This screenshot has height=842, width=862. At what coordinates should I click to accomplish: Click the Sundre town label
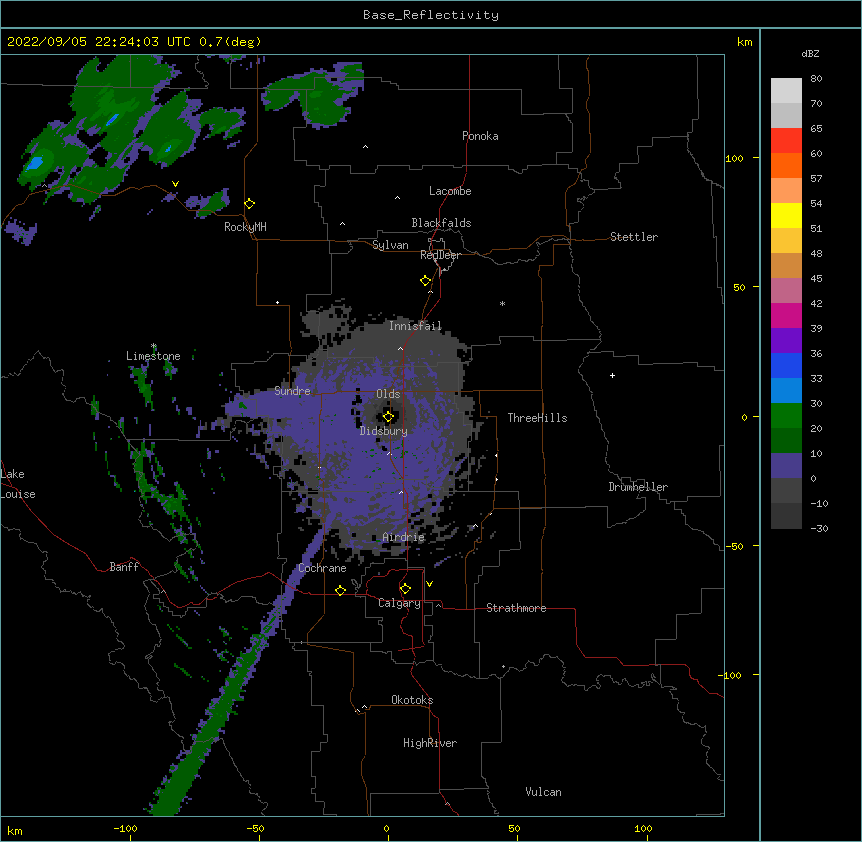[x=292, y=391]
